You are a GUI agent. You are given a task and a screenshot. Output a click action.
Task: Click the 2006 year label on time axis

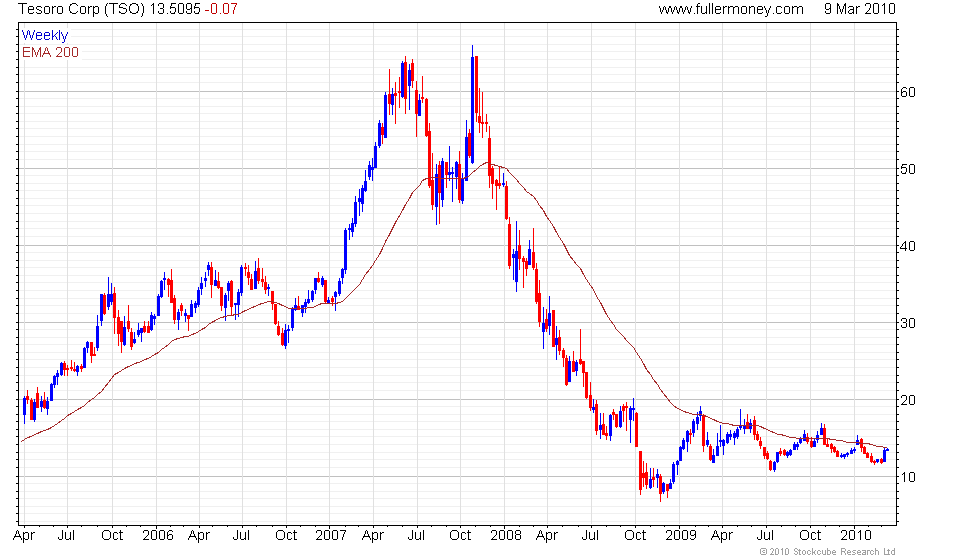[x=158, y=535]
